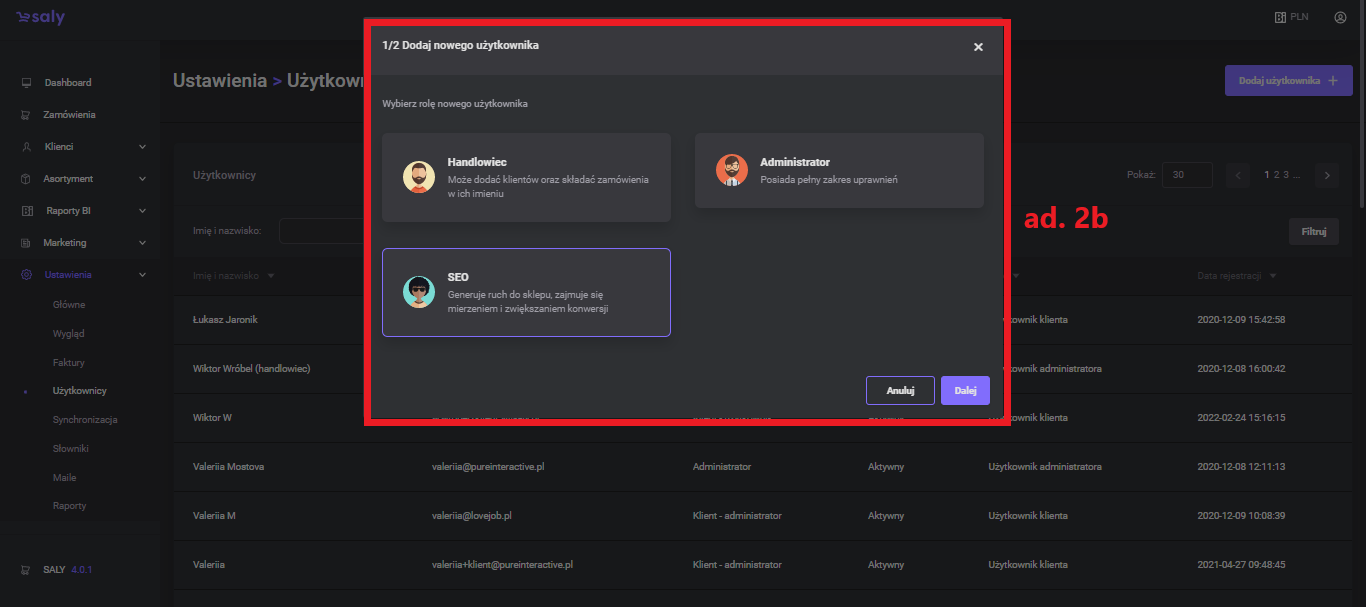Click the Dashboard monitor icon in sidebar
This screenshot has width=1366, height=607.
coord(26,83)
